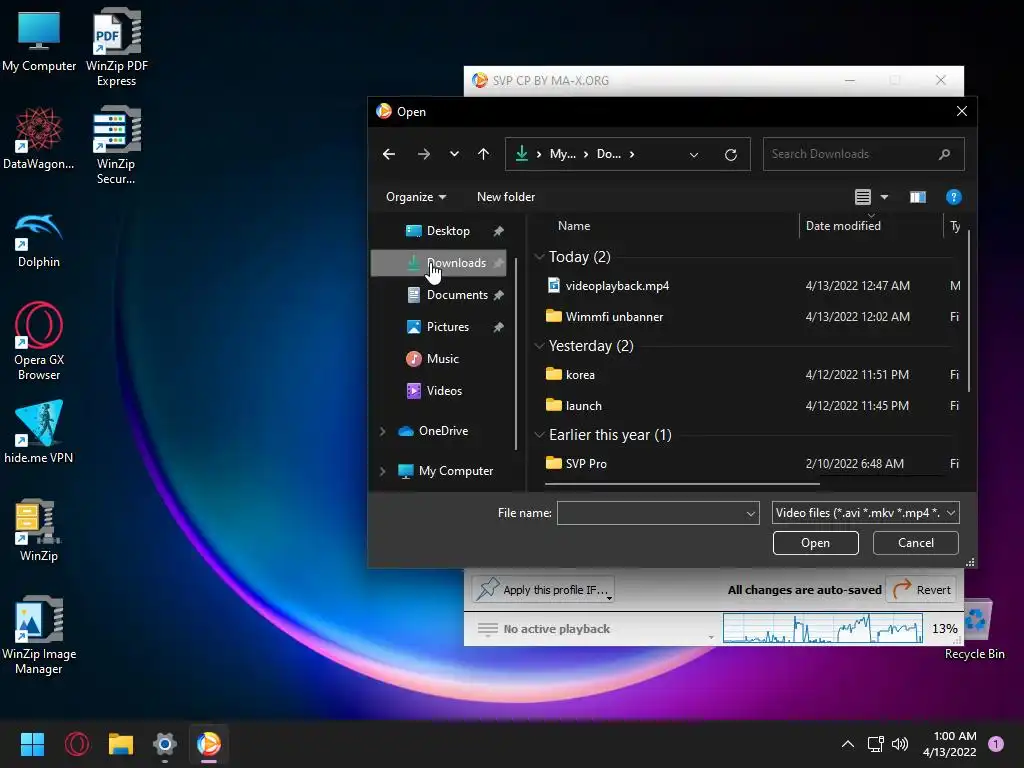This screenshot has width=1024, height=768.
Task: Click the Cancel button
Action: pos(916,543)
